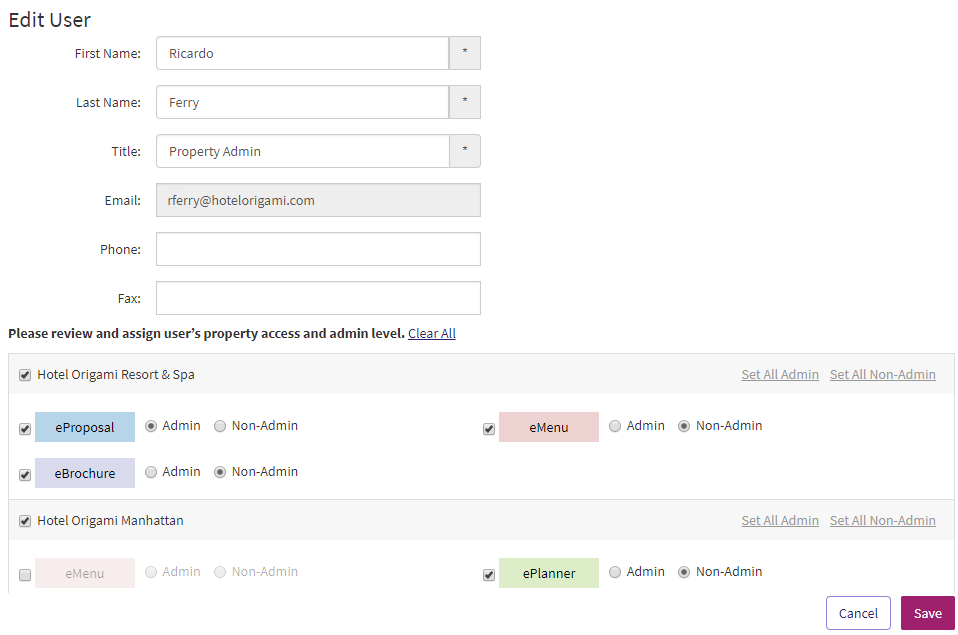
Task: Click Set All Admin for Resort & Spa
Action: coord(780,375)
